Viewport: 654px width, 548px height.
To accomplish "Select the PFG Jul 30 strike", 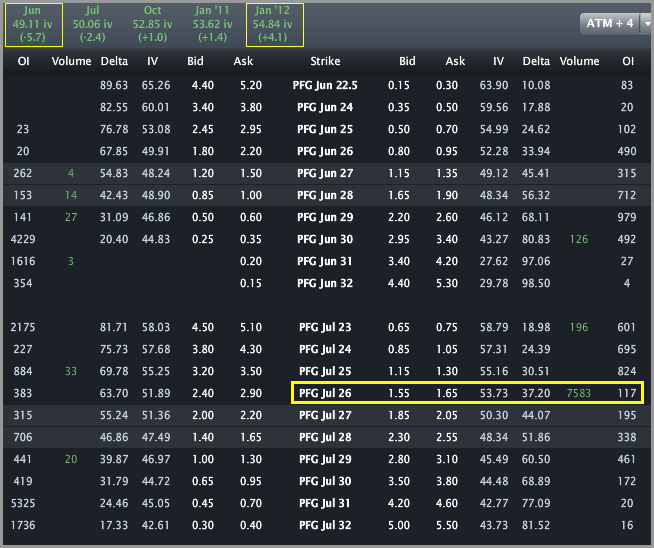I will point(325,481).
